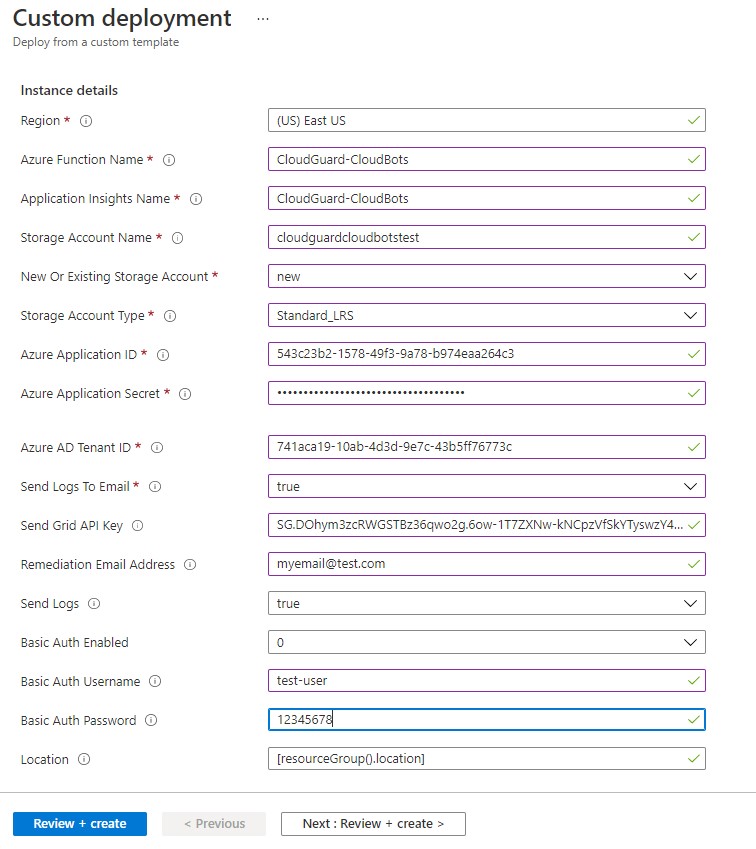Click into the Azure Function Name field
756x849 pixels.
[486, 159]
